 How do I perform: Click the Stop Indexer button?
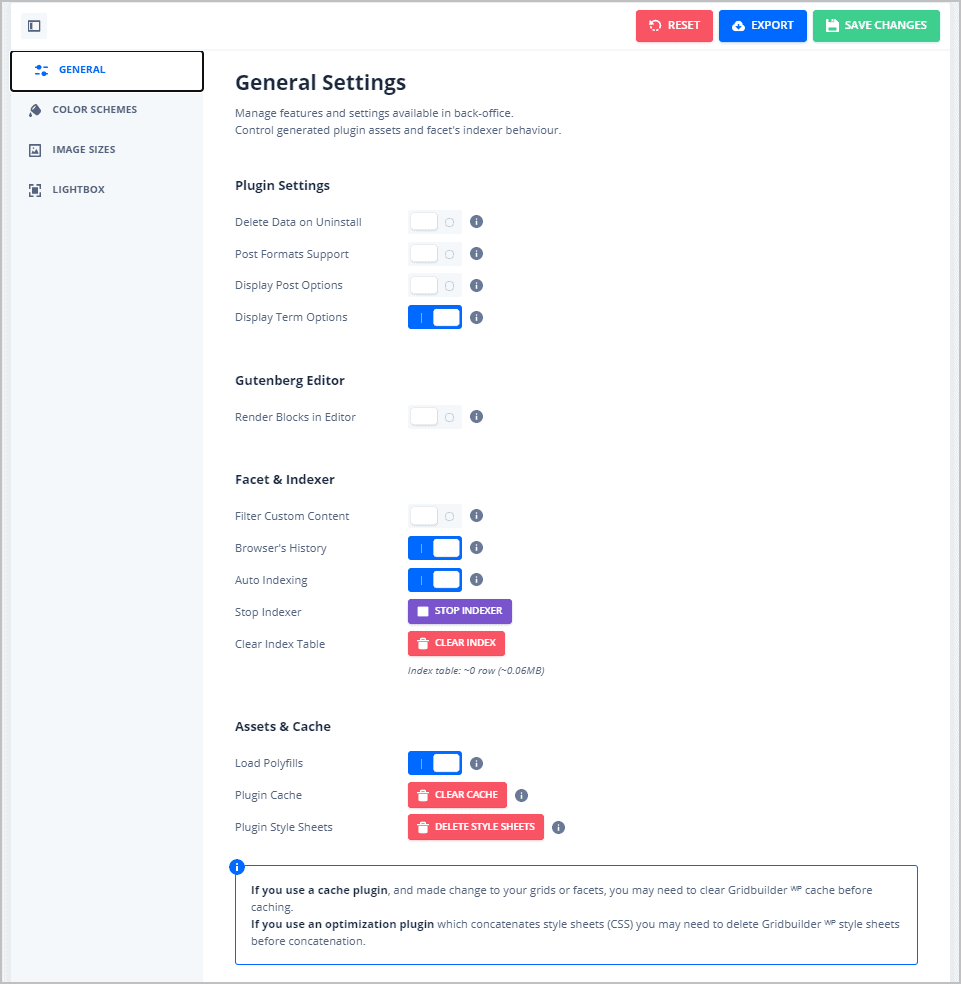click(459, 611)
